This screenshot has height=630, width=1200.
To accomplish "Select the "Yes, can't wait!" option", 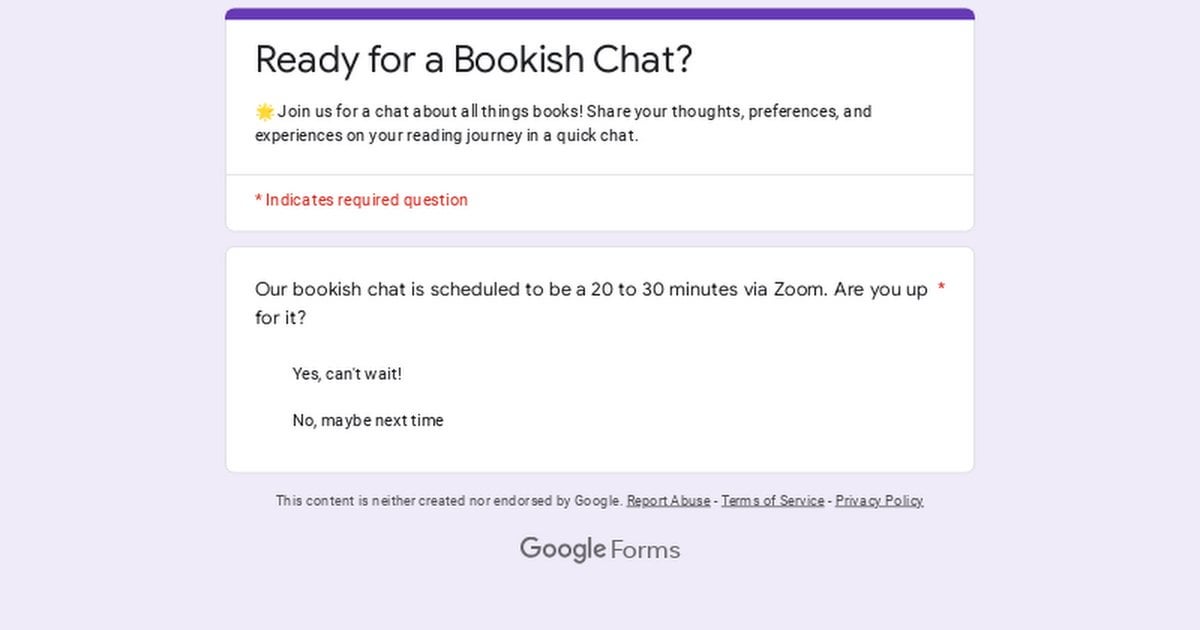I will click(347, 374).
